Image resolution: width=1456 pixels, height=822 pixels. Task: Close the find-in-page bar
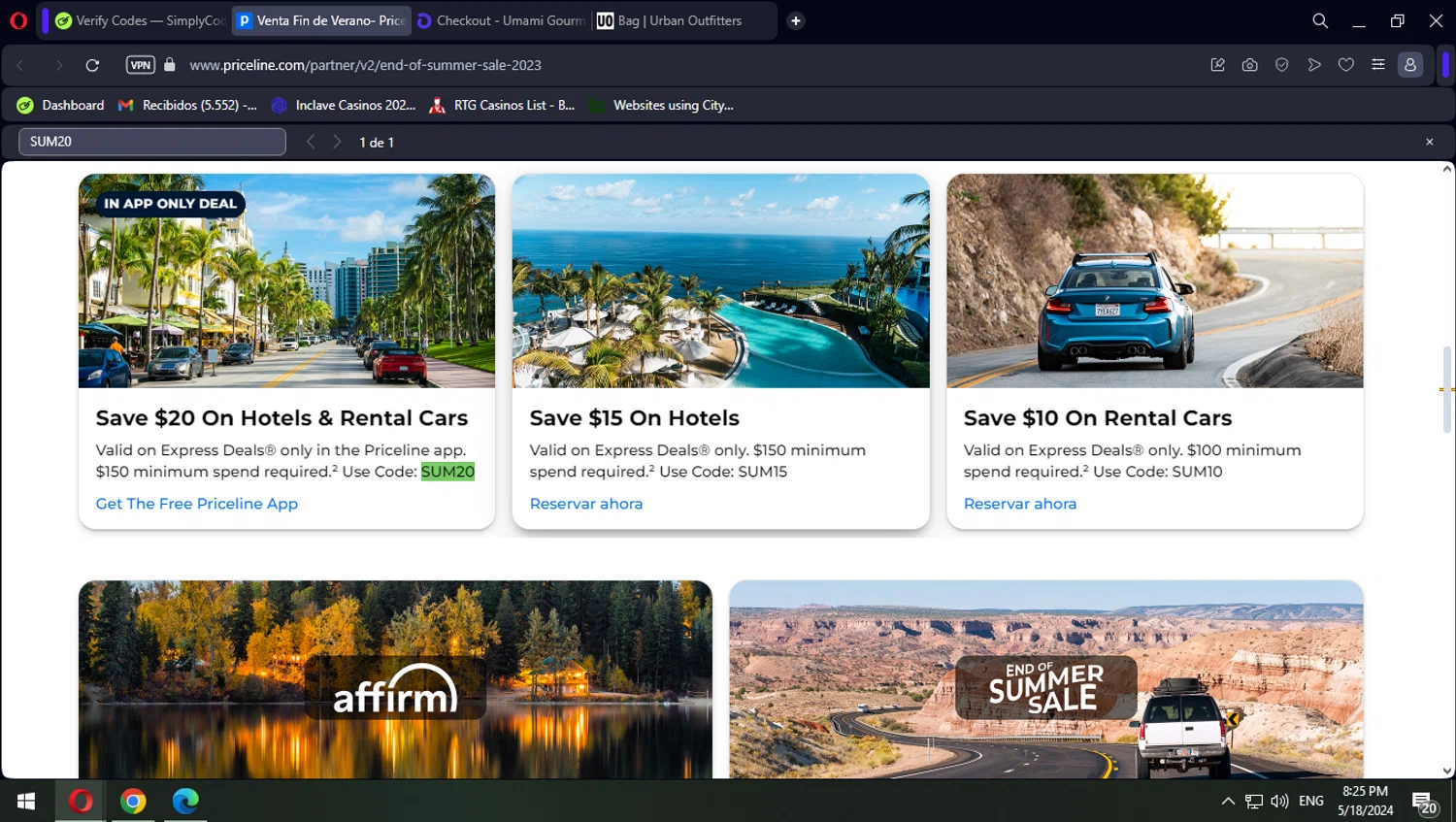pyautogui.click(x=1429, y=142)
